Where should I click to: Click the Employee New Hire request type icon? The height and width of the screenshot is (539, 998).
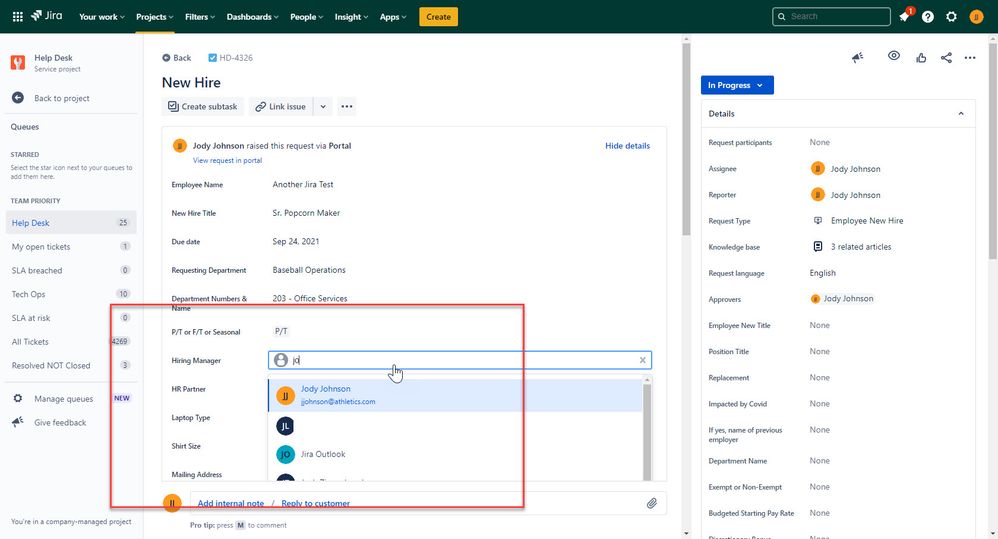818,221
